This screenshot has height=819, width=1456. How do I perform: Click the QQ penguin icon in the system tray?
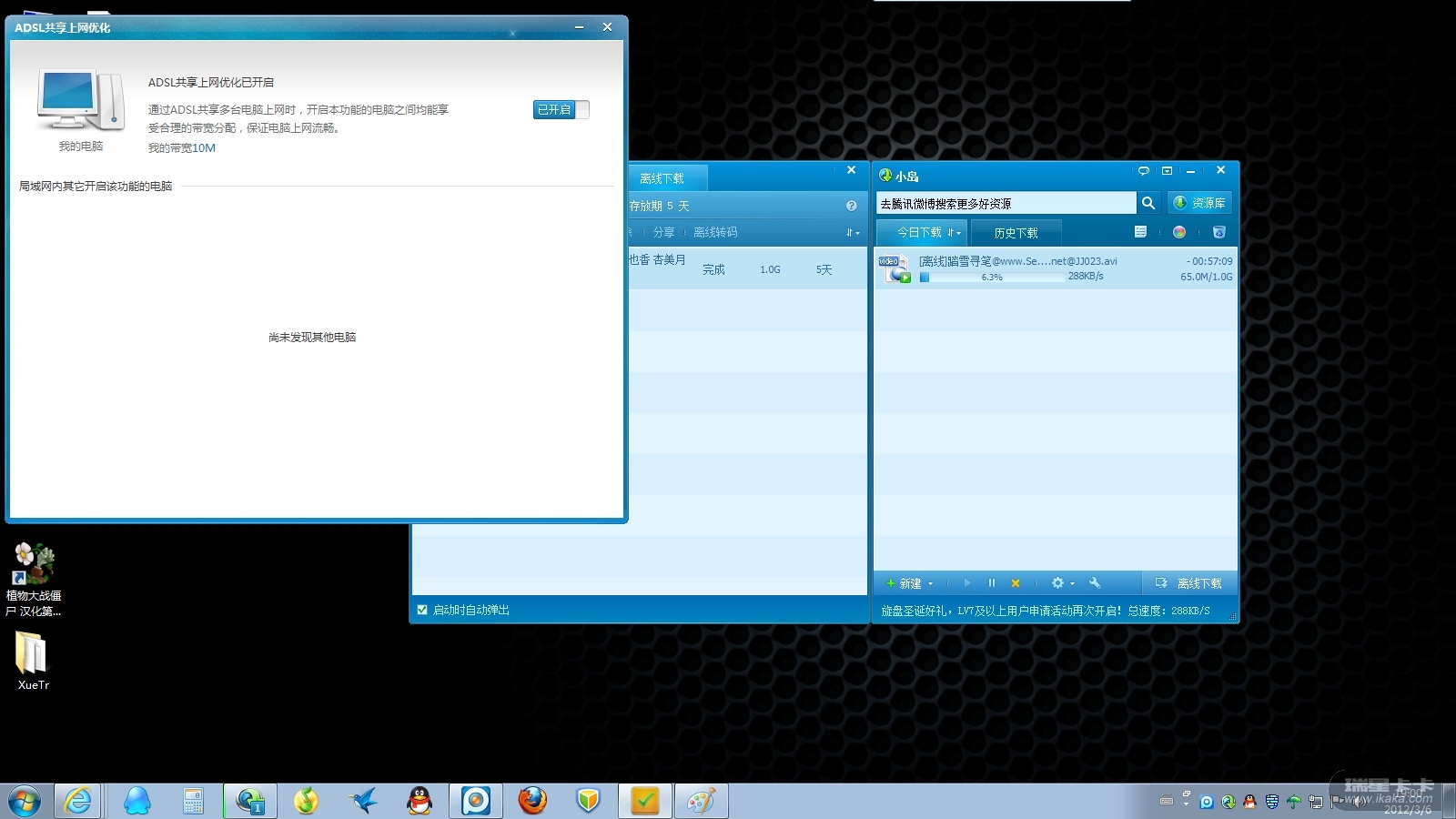[1249, 802]
